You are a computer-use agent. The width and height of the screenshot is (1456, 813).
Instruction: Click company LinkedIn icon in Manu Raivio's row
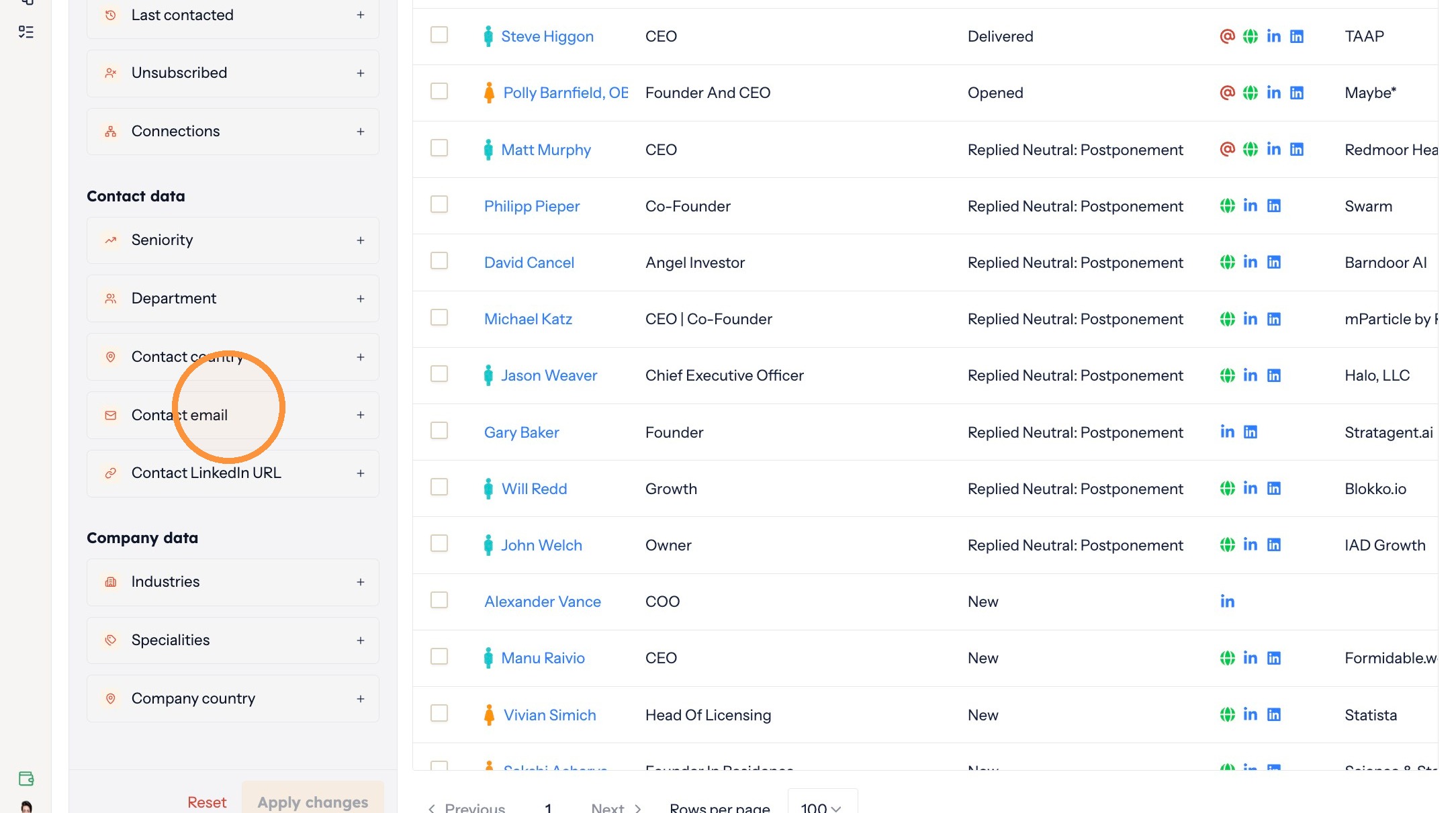tap(1273, 658)
